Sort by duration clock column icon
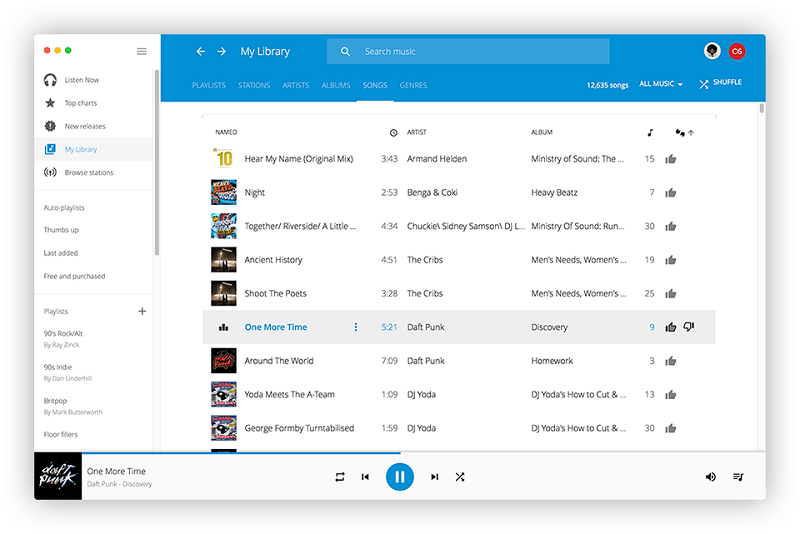This screenshot has width=800, height=534. pos(393,133)
